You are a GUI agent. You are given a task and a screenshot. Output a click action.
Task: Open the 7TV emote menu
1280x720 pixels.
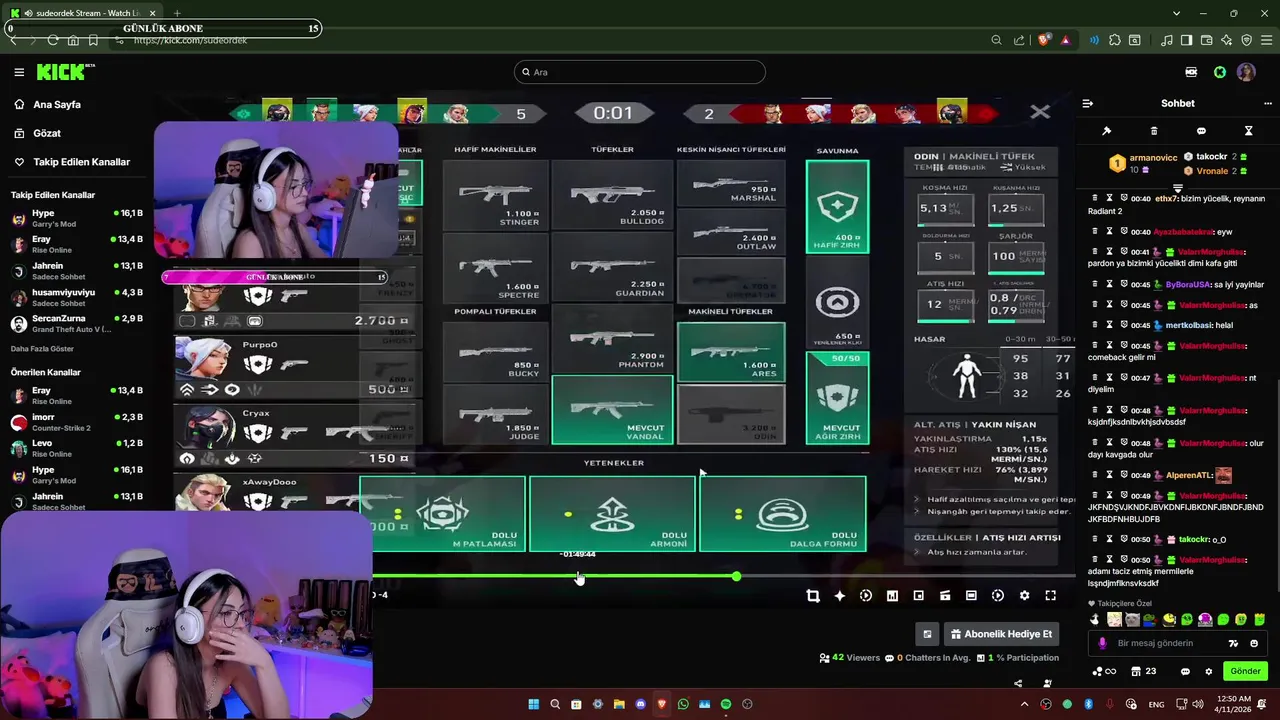tap(1234, 643)
